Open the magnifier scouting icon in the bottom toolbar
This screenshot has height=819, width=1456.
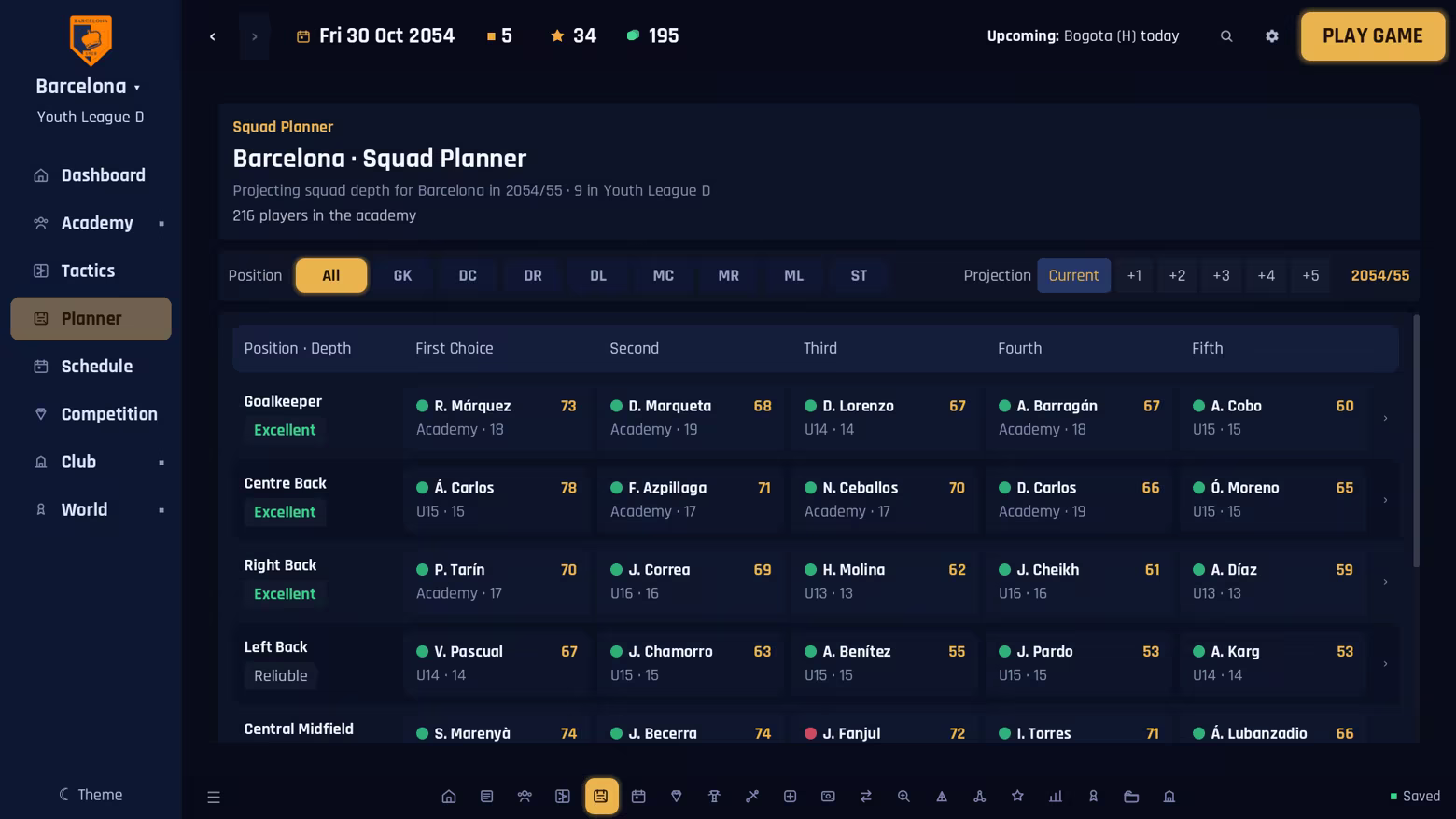tap(903, 797)
